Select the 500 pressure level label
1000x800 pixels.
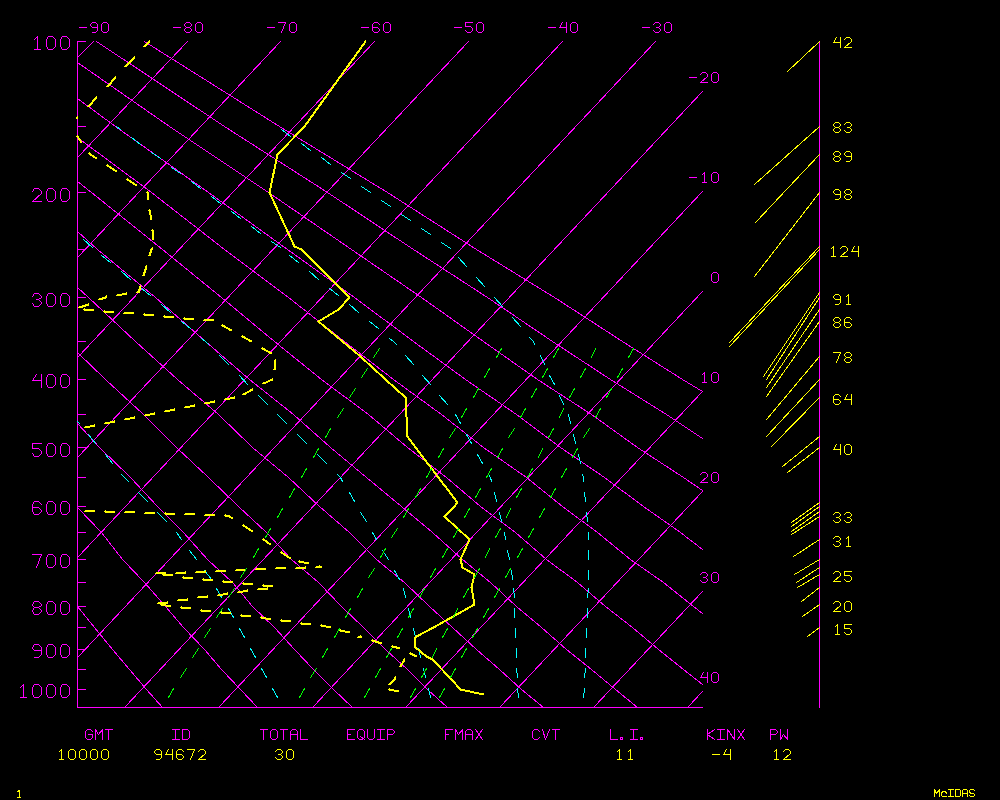tap(51, 450)
